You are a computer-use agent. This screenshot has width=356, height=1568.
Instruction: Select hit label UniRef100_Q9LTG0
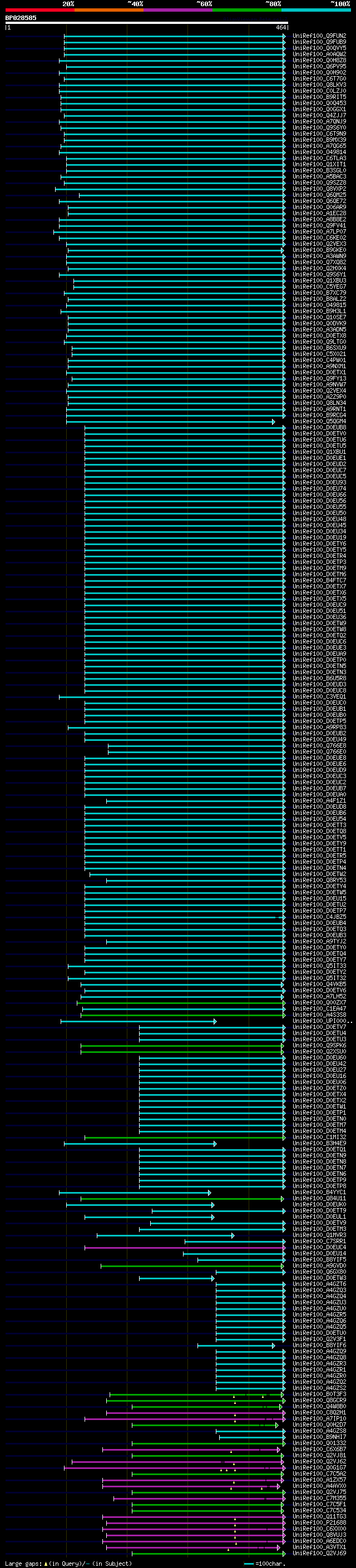click(319, 342)
